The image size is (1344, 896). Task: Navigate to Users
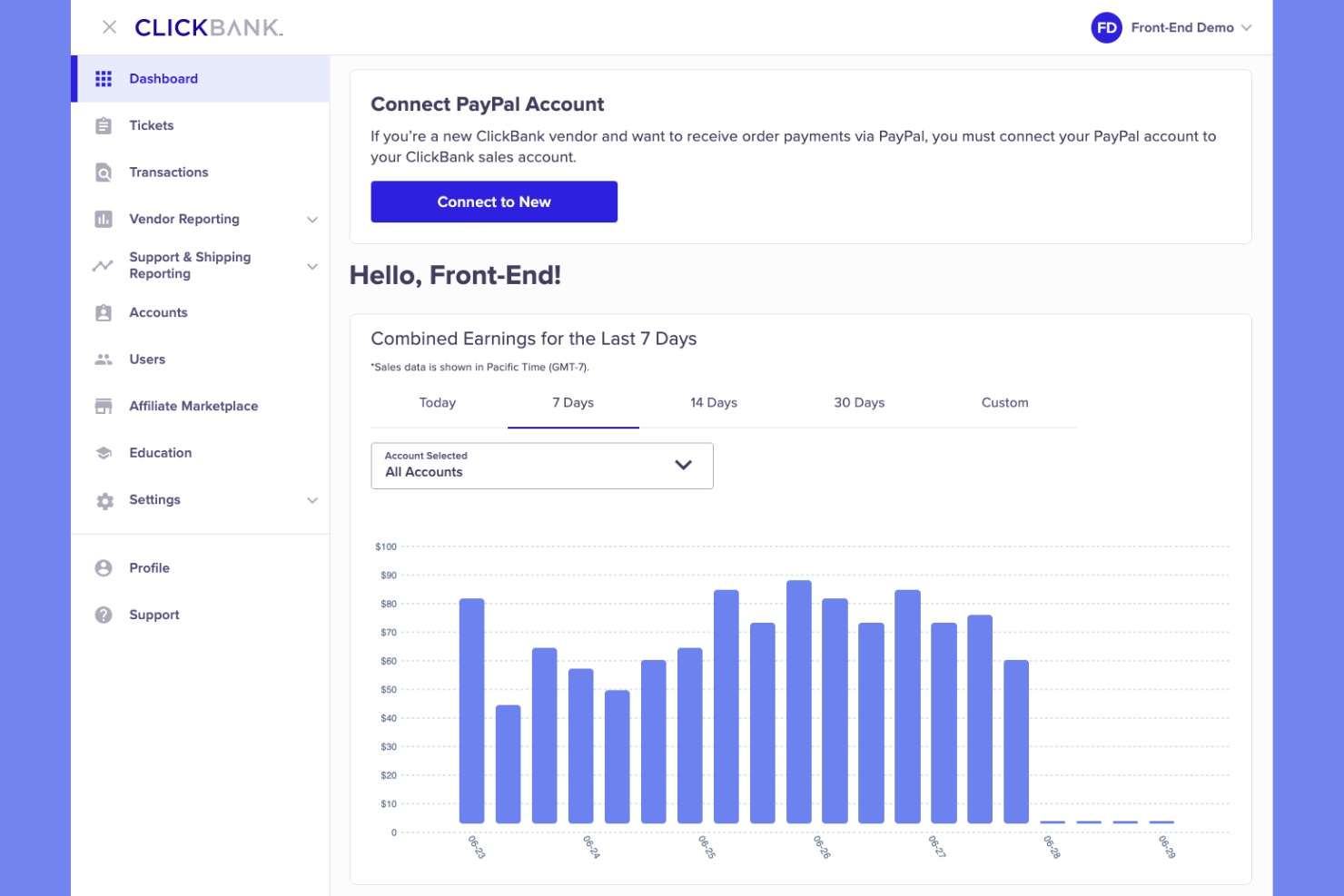(x=201, y=359)
